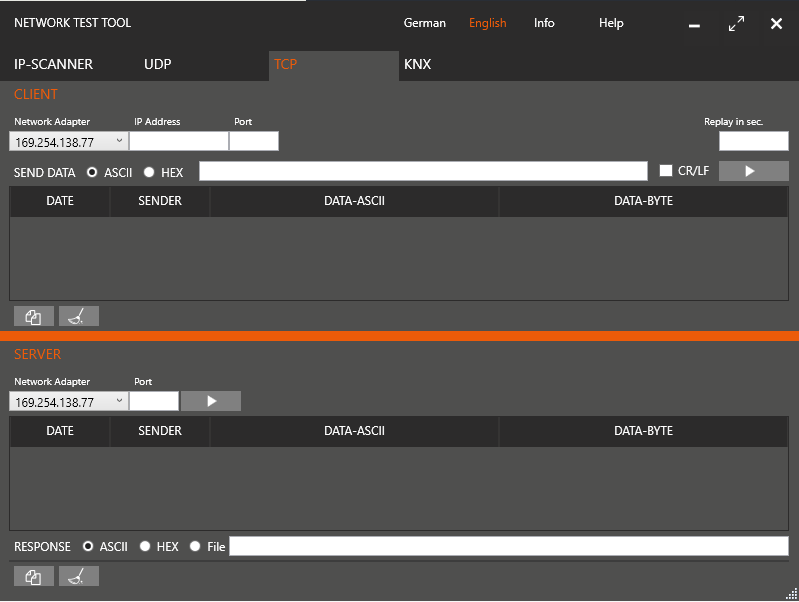Switch to the UDP tab
Viewport: 799px width, 602px height.
click(x=157, y=65)
